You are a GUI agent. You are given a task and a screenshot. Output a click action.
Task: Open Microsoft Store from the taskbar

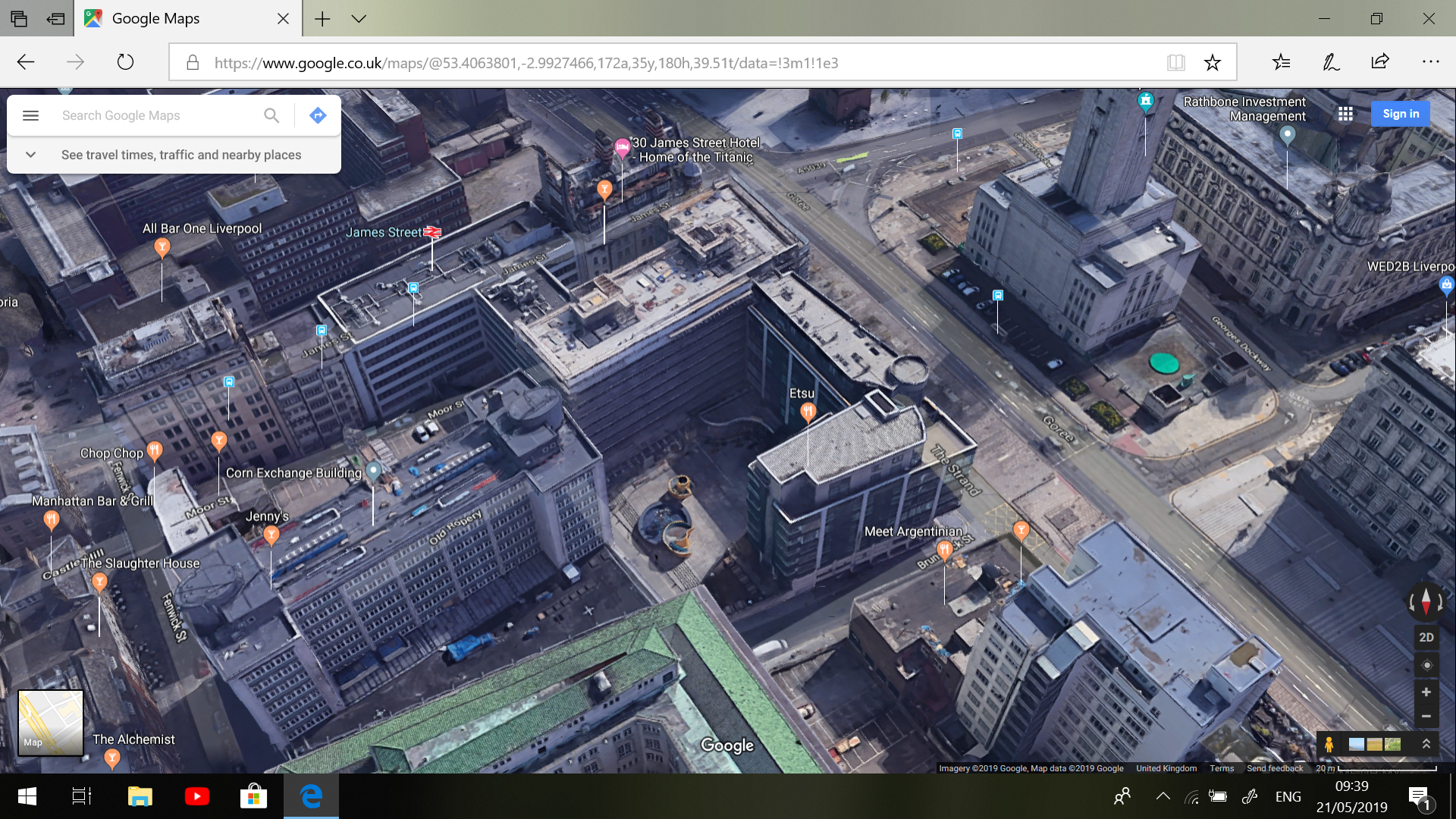click(253, 796)
